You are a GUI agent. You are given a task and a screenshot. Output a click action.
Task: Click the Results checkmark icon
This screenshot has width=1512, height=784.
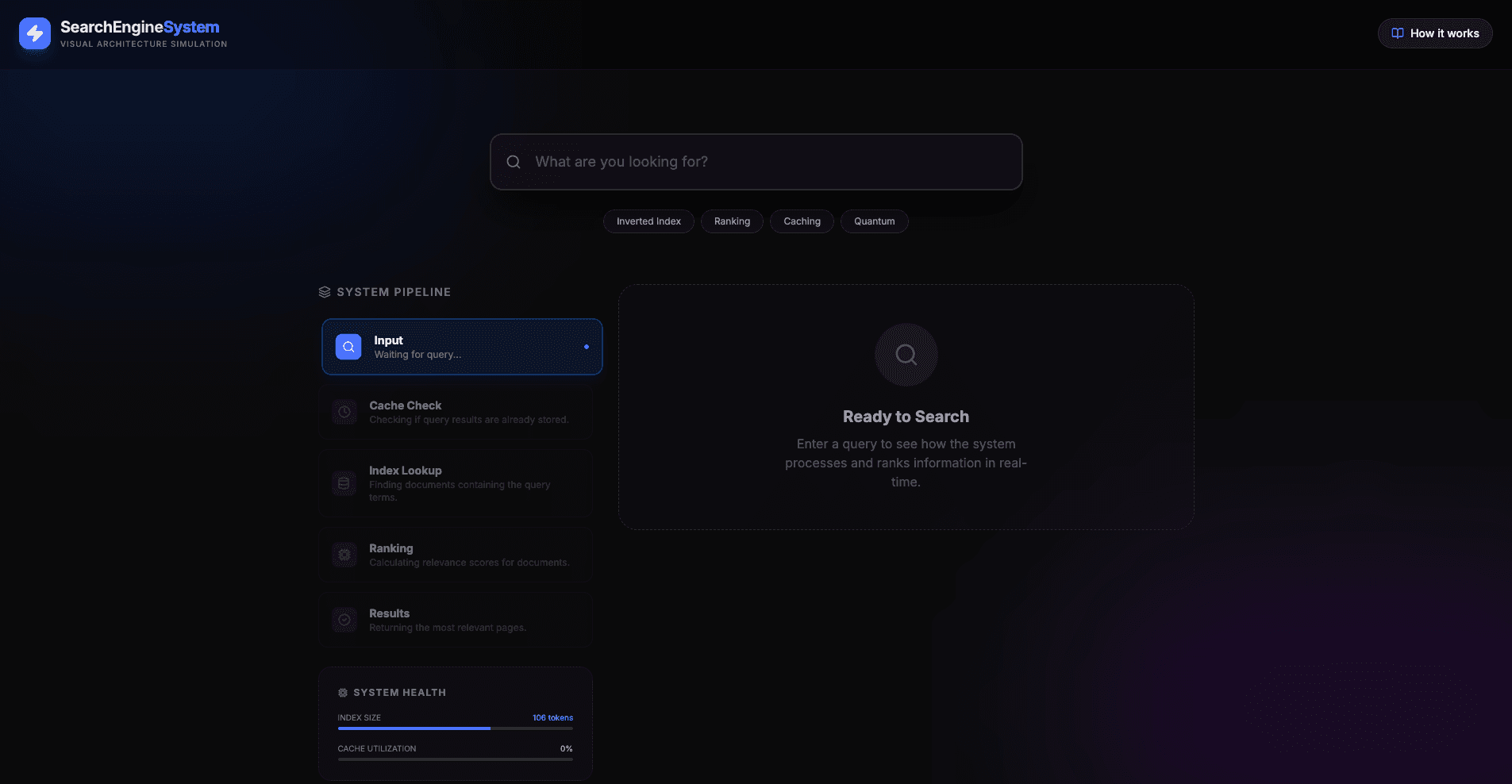click(344, 620)
